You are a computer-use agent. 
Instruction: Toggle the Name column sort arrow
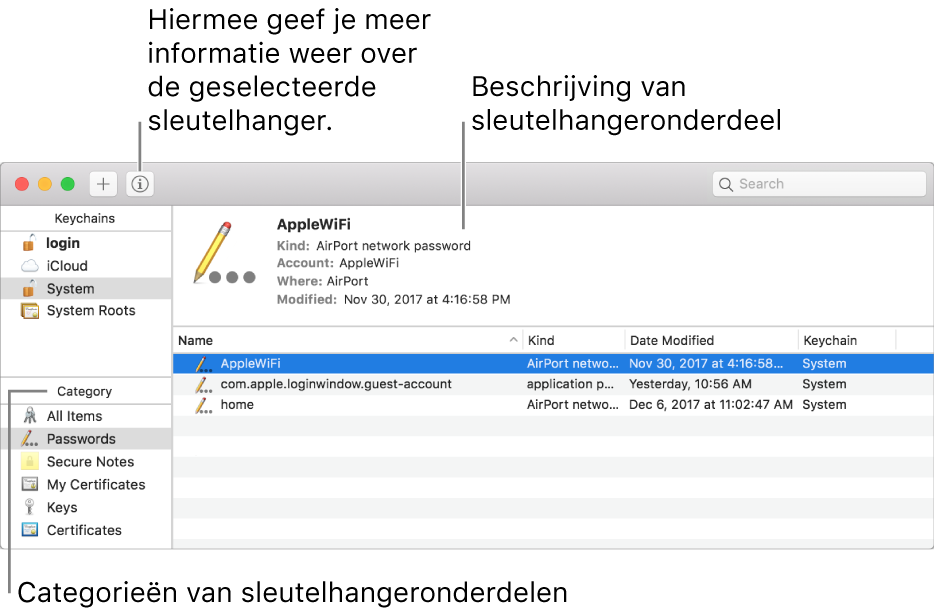(513, 339)
